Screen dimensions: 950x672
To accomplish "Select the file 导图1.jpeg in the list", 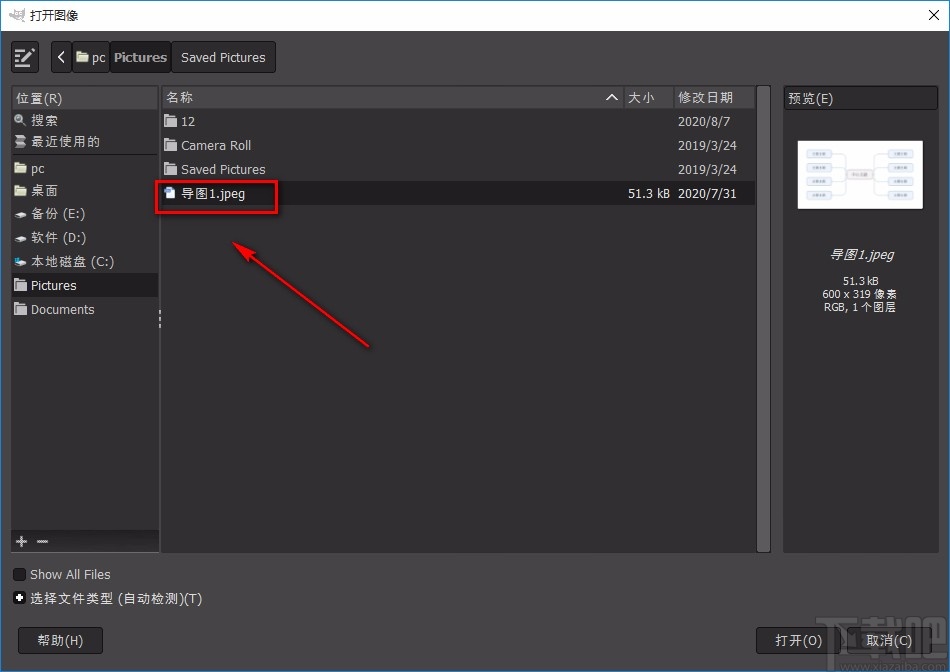I will tap(458, 193).
